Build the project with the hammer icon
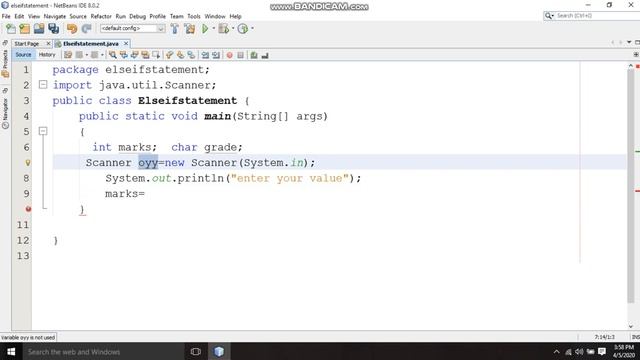The width and height of the screenshot is (640, 360). tap(175, 29)
